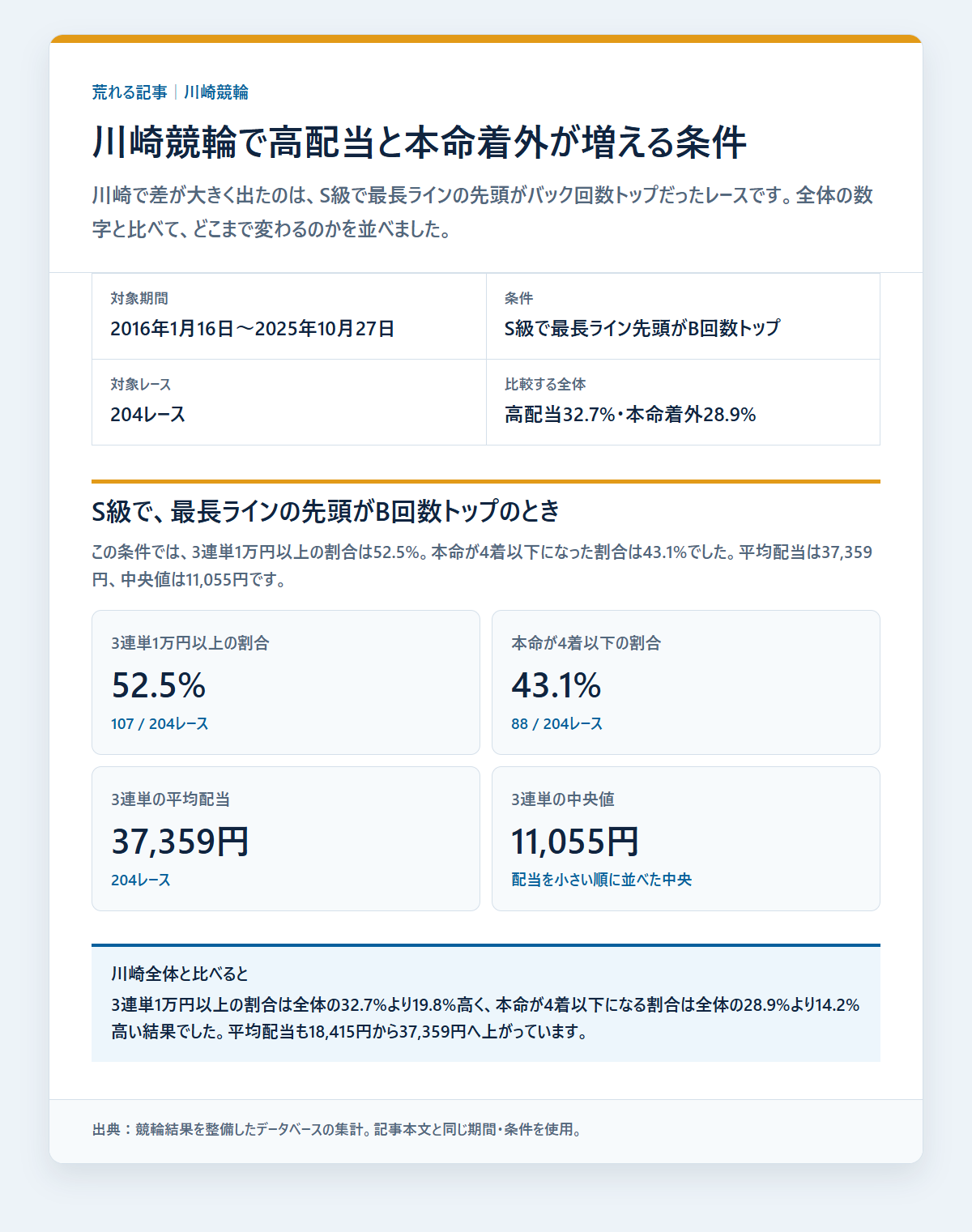Click the 204レース value in the summary table
This screenshot has width=972, height=1232.
148,414
